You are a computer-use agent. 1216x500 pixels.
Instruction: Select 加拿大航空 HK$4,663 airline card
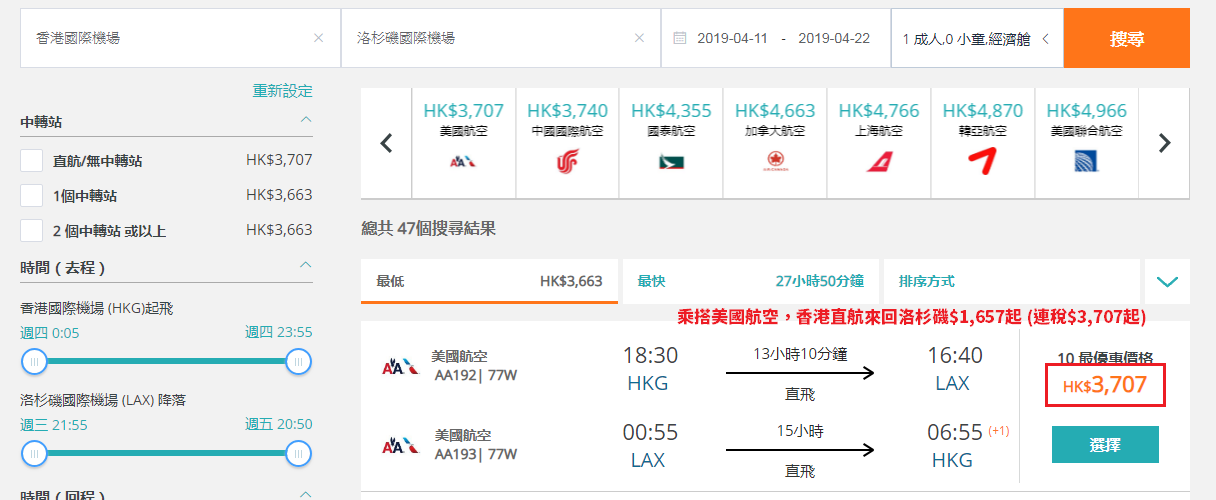coord(776,143)
